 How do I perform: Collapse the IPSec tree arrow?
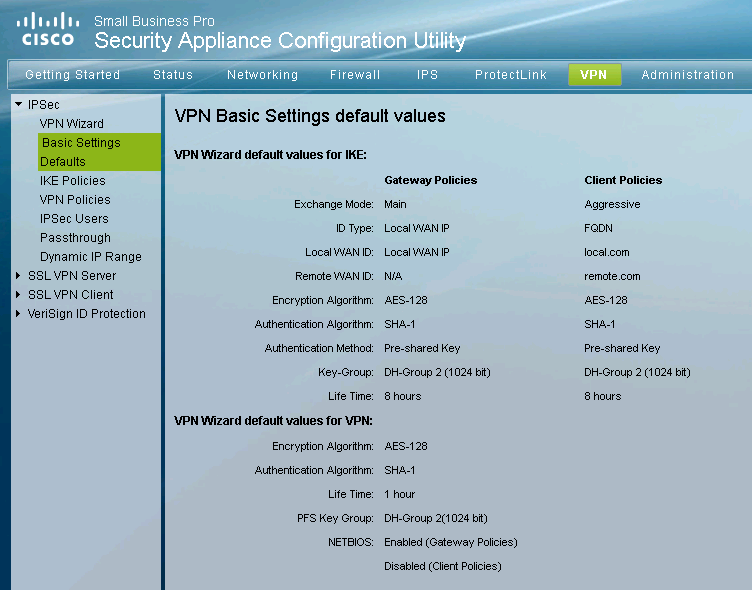pyautogui.click(x=19, y=104)
